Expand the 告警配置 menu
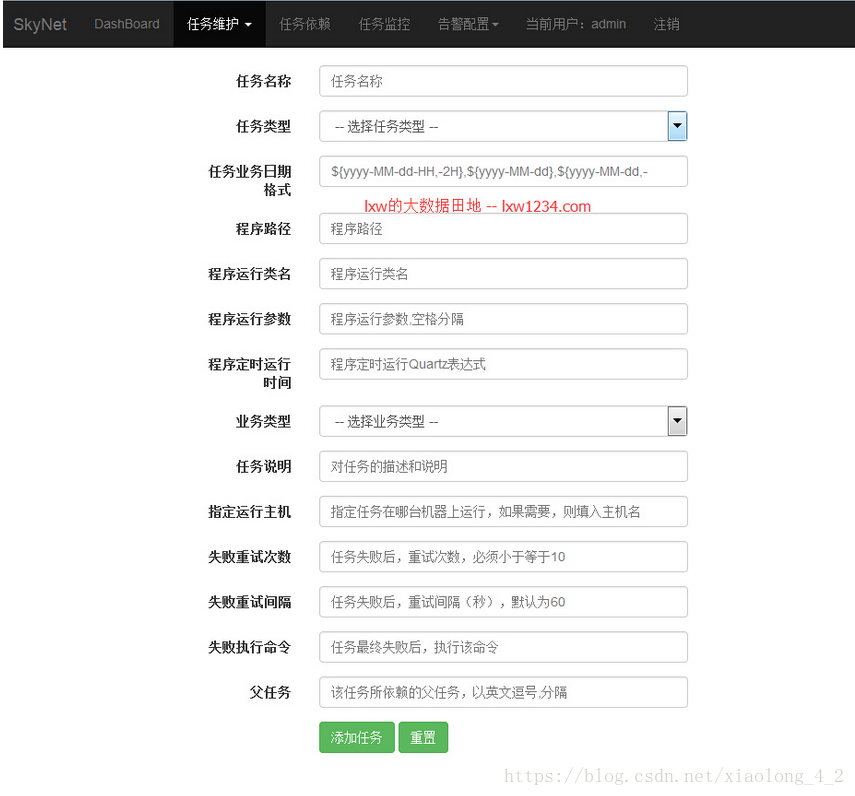The width and height of the screenshot is (855, 796). click(468, 24)
